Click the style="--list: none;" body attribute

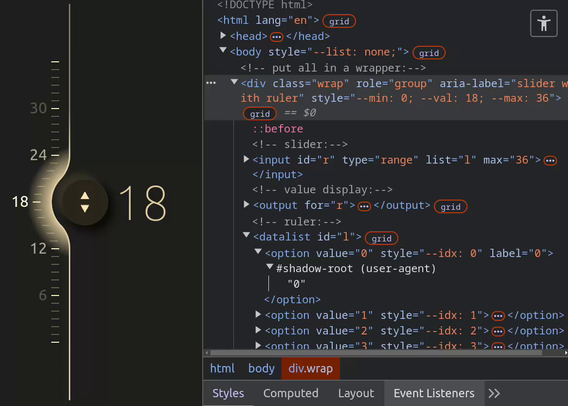click(x=335, y=52)
